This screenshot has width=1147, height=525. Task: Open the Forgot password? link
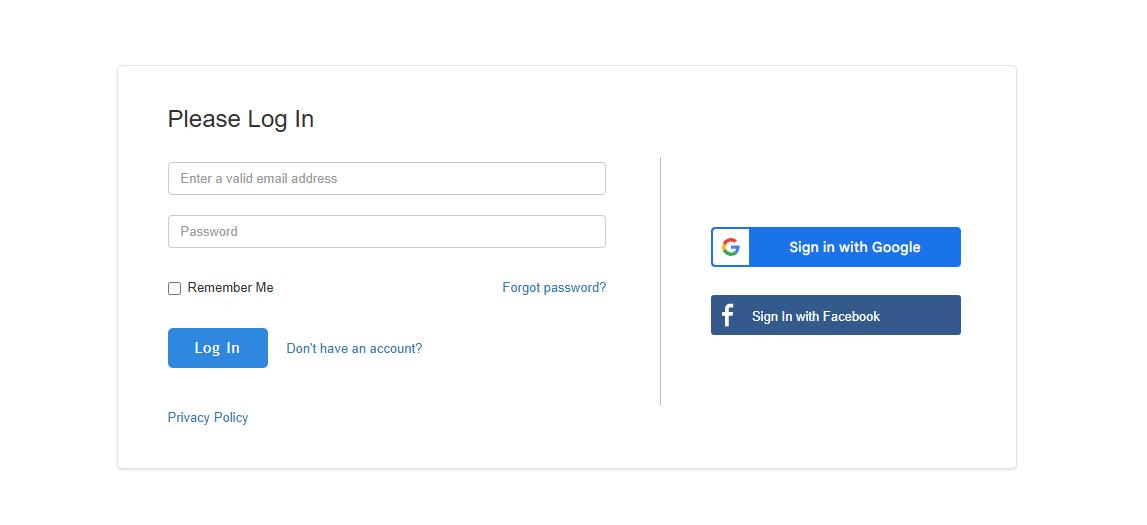(554, 288)
